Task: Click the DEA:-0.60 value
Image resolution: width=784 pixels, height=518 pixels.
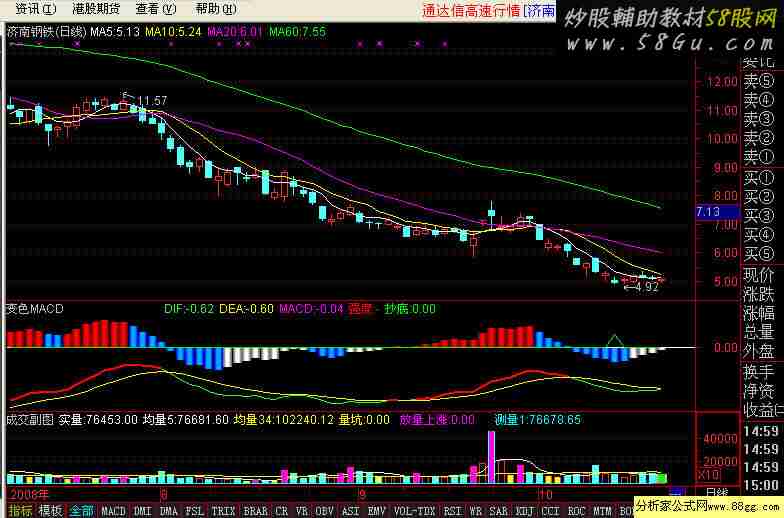Action: coord(246,309)
